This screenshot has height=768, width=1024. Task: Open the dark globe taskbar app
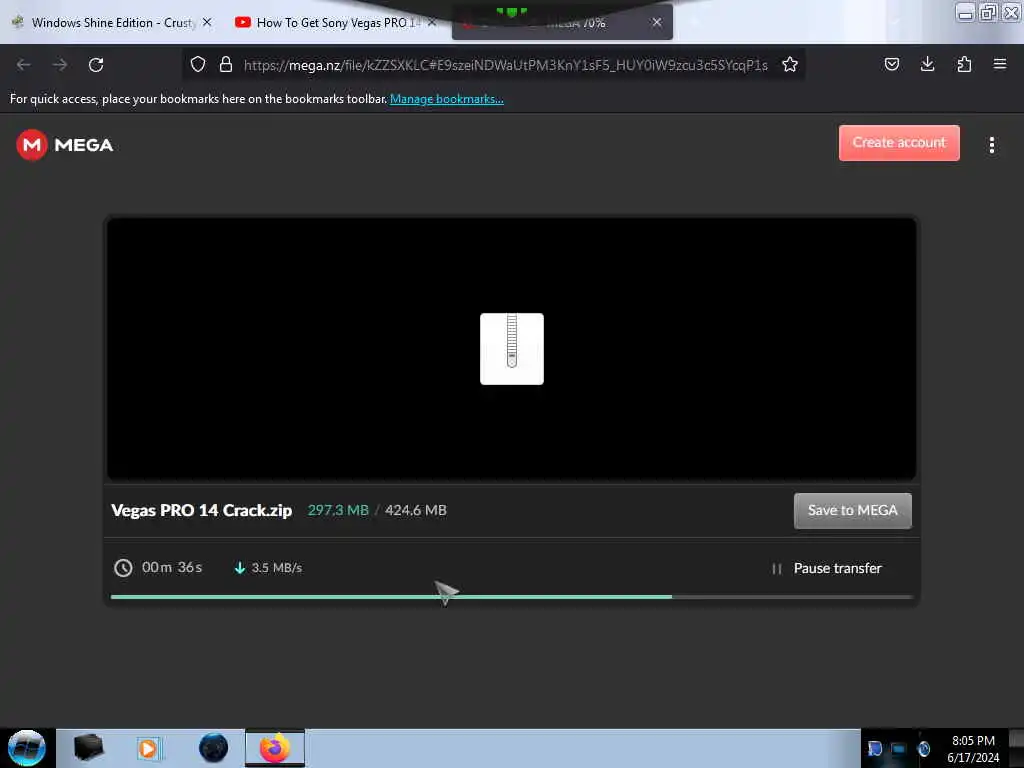point(214,748)
